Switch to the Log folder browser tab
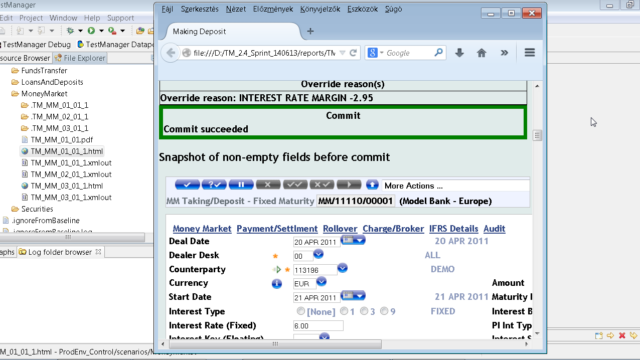 (x=60, y=252)
